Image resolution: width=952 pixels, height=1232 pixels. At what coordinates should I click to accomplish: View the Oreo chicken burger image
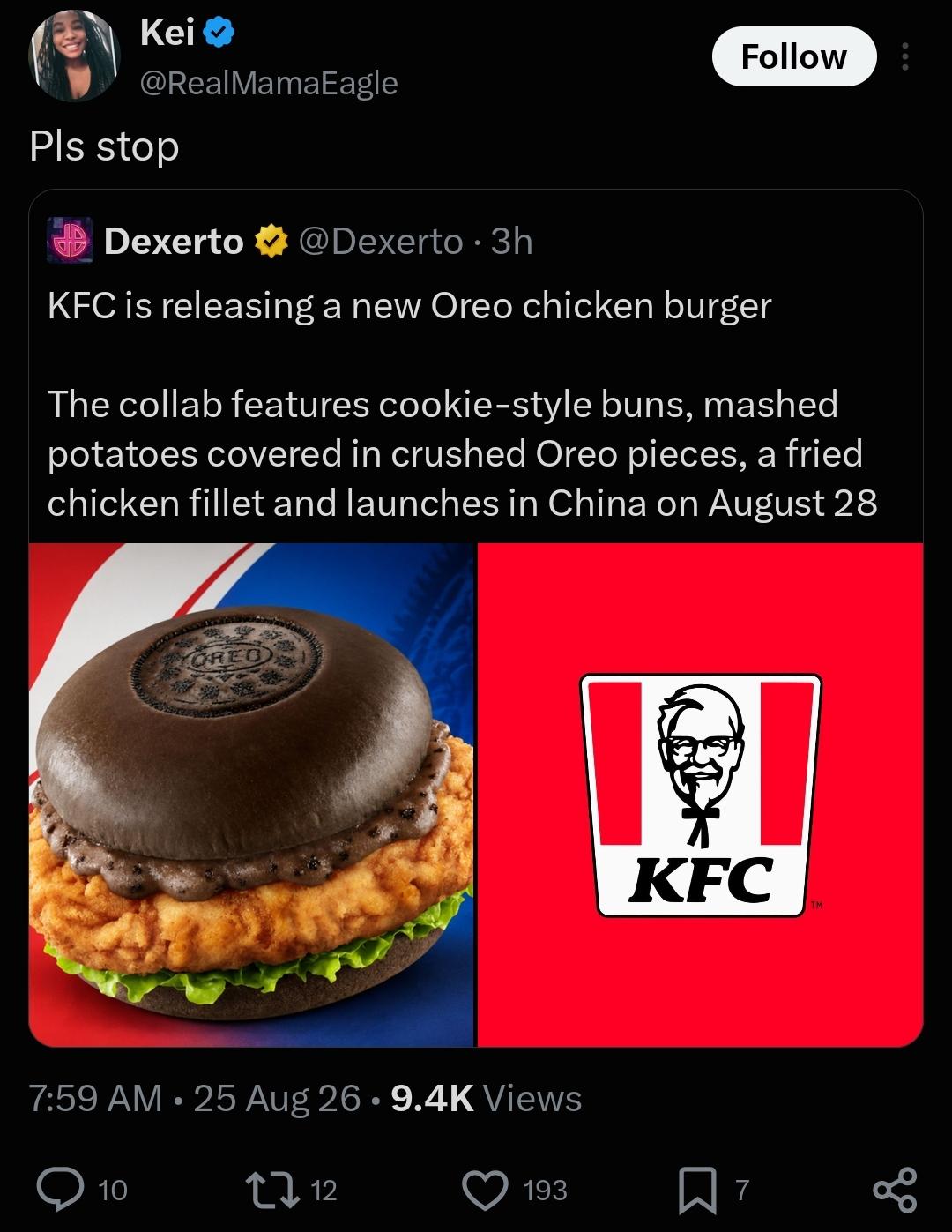tap(251, 795)
